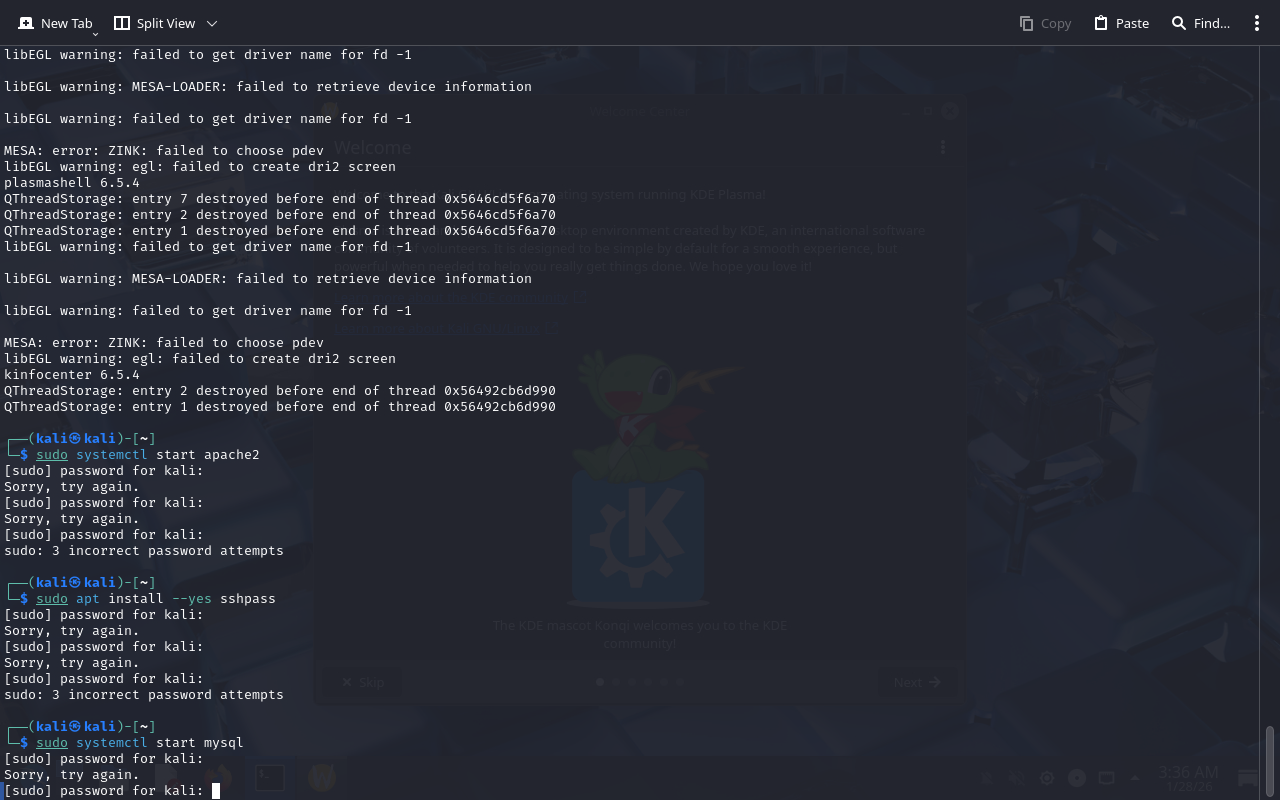Open a new terminal tab

[55, 23]
